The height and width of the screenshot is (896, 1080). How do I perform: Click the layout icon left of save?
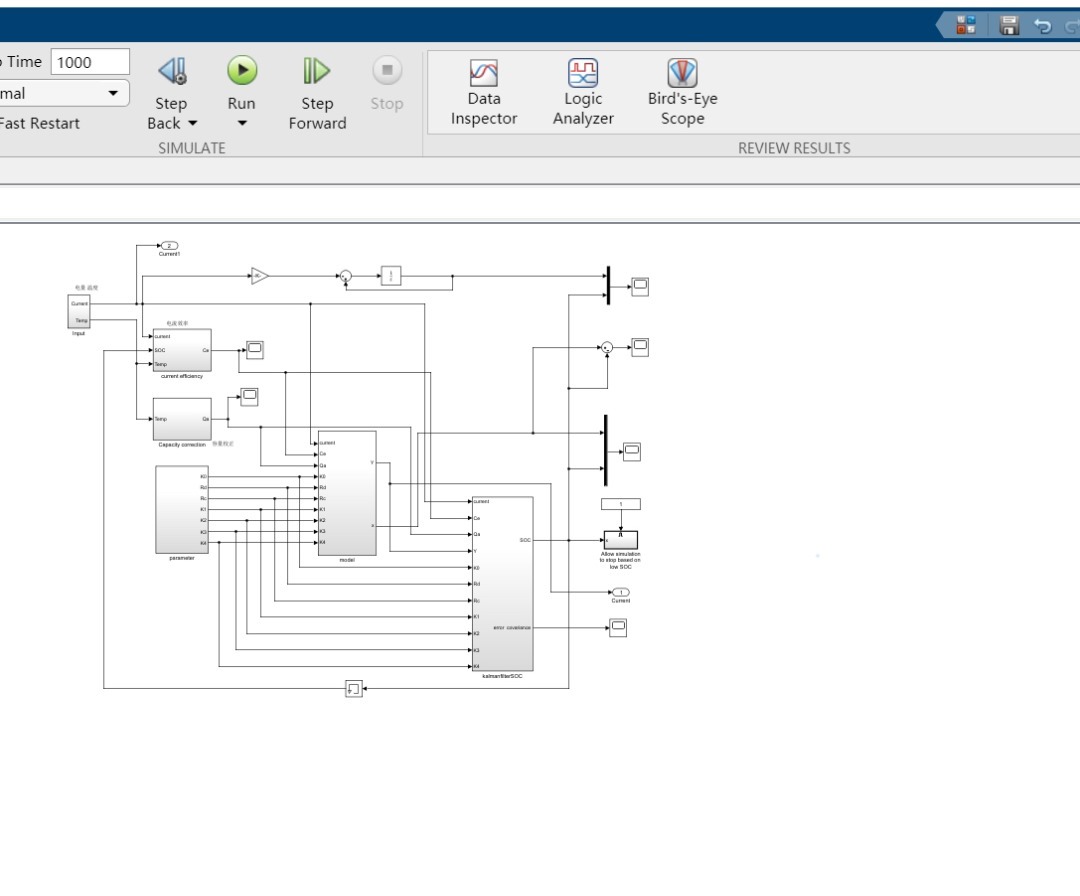click(966, 26)
